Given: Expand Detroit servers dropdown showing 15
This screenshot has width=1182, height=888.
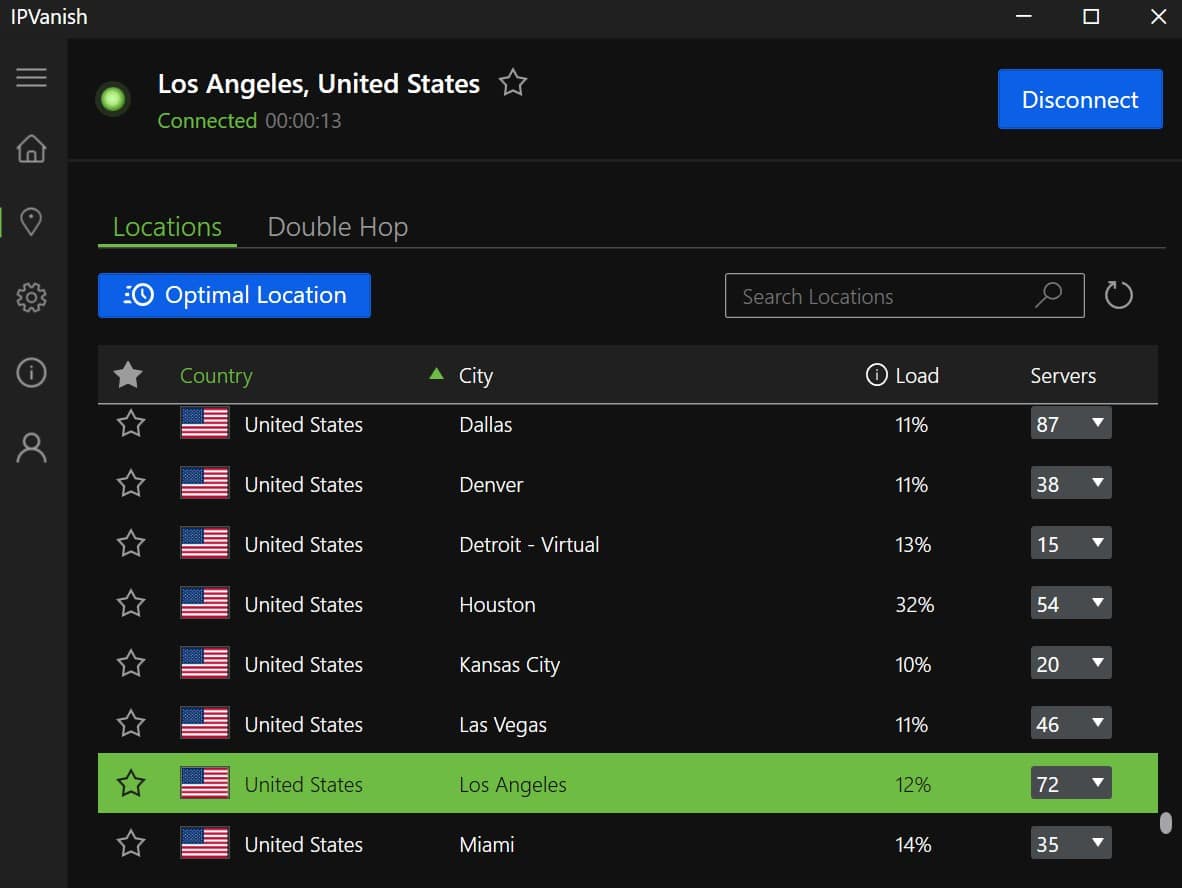Looking at the screenshot, I should (1070, 544).
